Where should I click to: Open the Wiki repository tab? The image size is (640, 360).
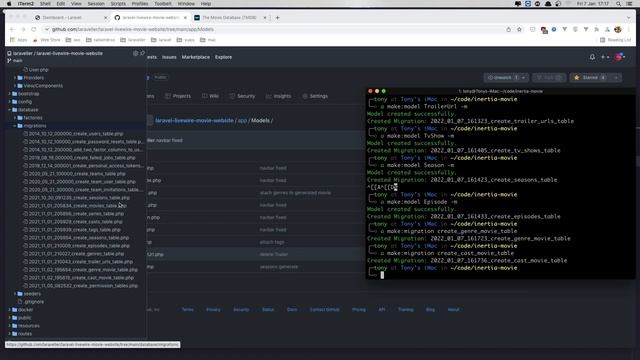point(210,96)
